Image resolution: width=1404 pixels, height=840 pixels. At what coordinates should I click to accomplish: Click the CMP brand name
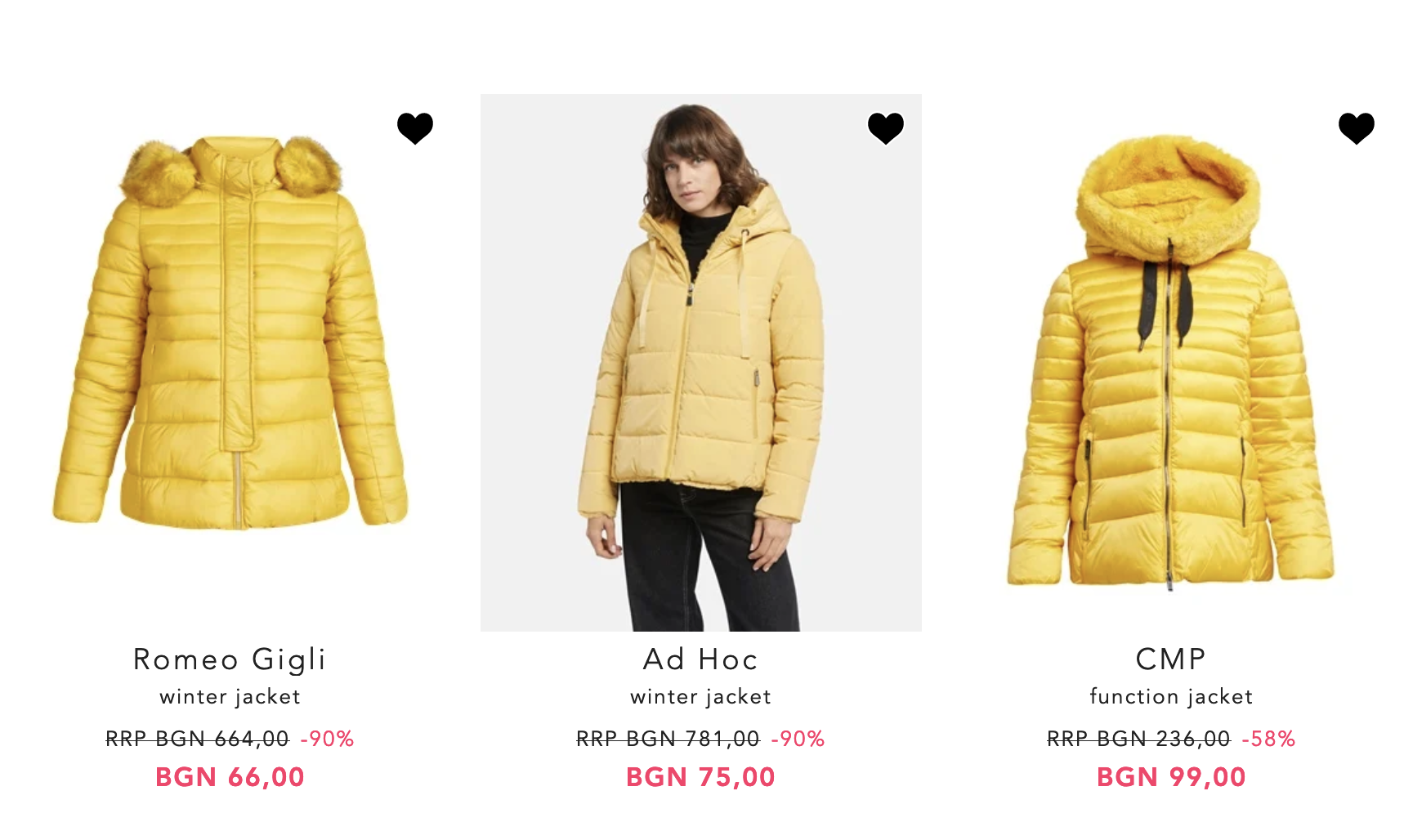[1171, 659]
